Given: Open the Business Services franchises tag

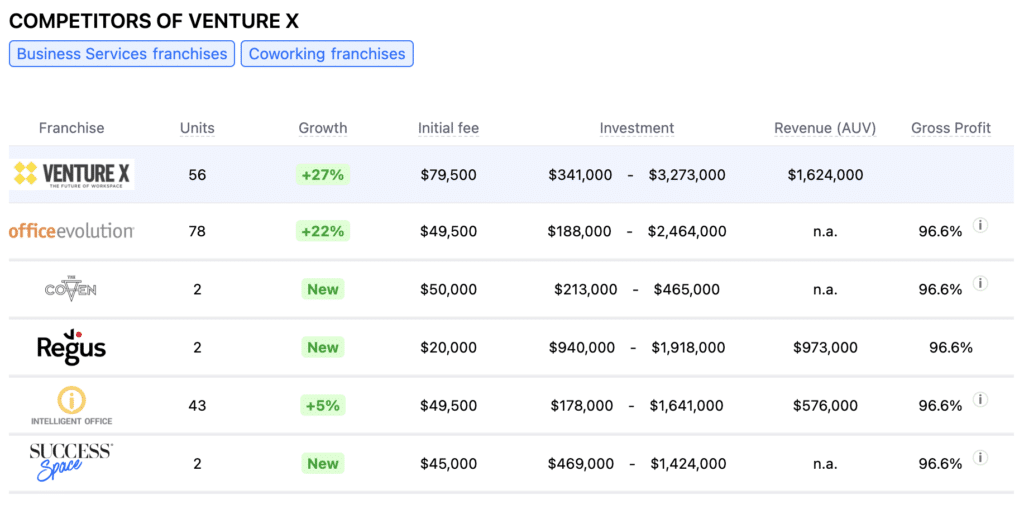Looking at the screenshot, I should point(122,54).
